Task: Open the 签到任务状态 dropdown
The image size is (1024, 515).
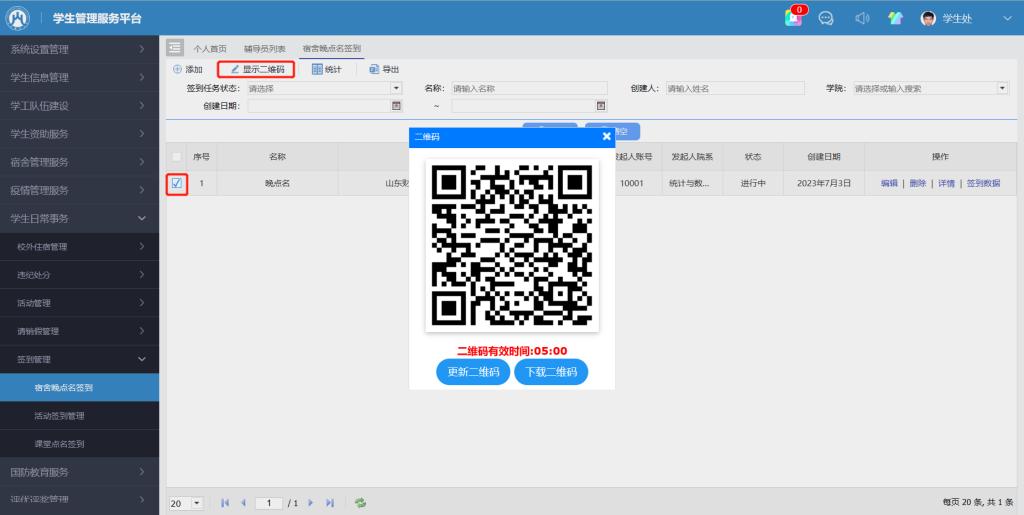Action: click(x=396, y=88)
